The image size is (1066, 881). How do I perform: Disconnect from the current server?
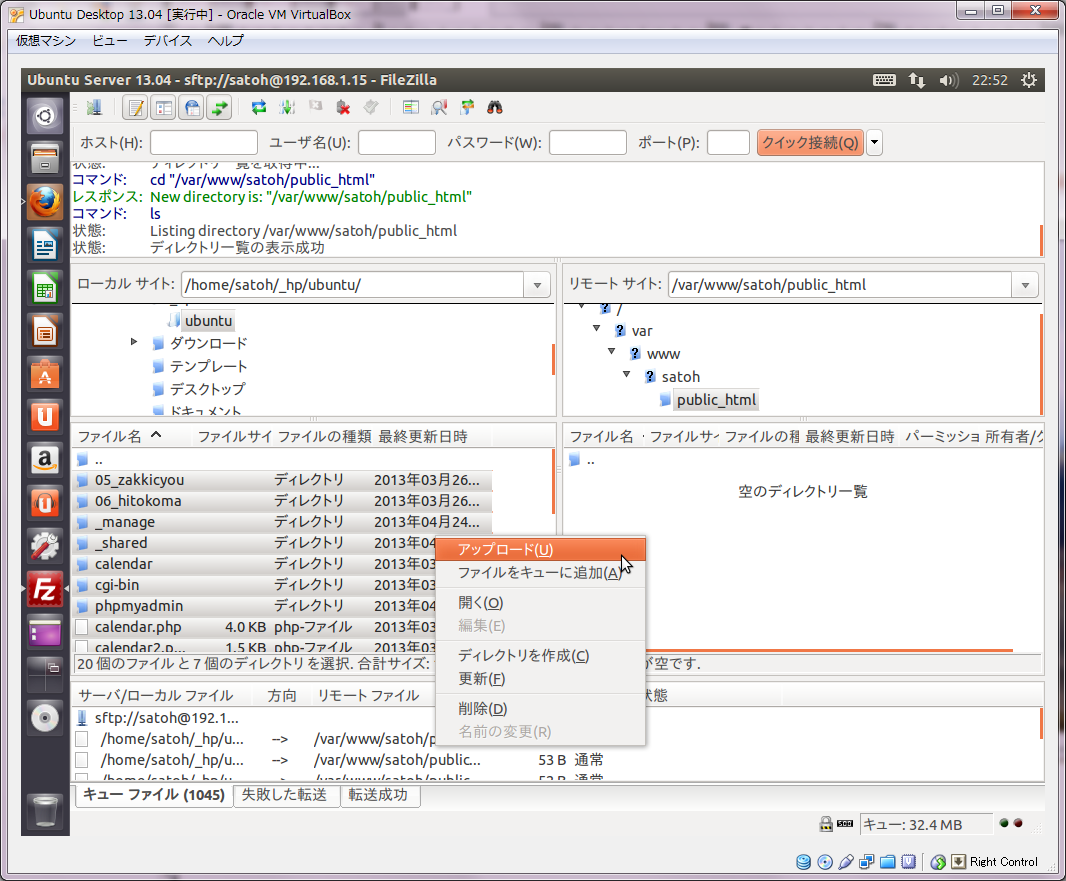click(343, 107)
